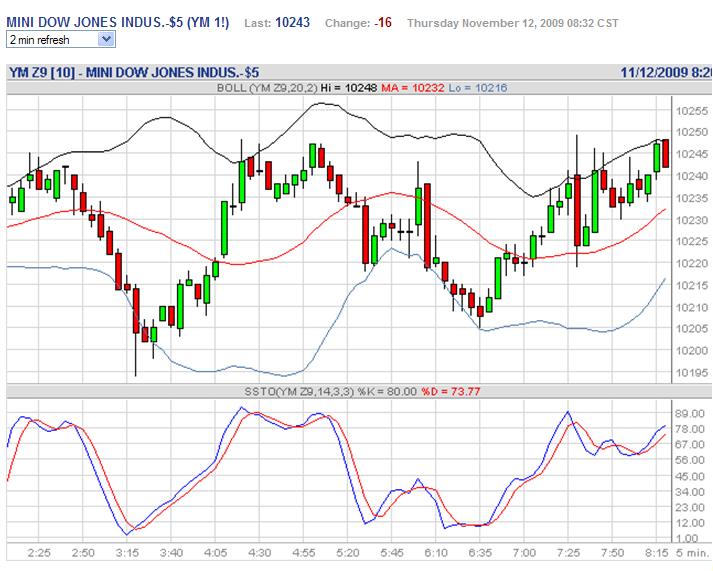713x571 pixels.
Task: Click the %K = 80.00 reading
Action: (387, 391)
